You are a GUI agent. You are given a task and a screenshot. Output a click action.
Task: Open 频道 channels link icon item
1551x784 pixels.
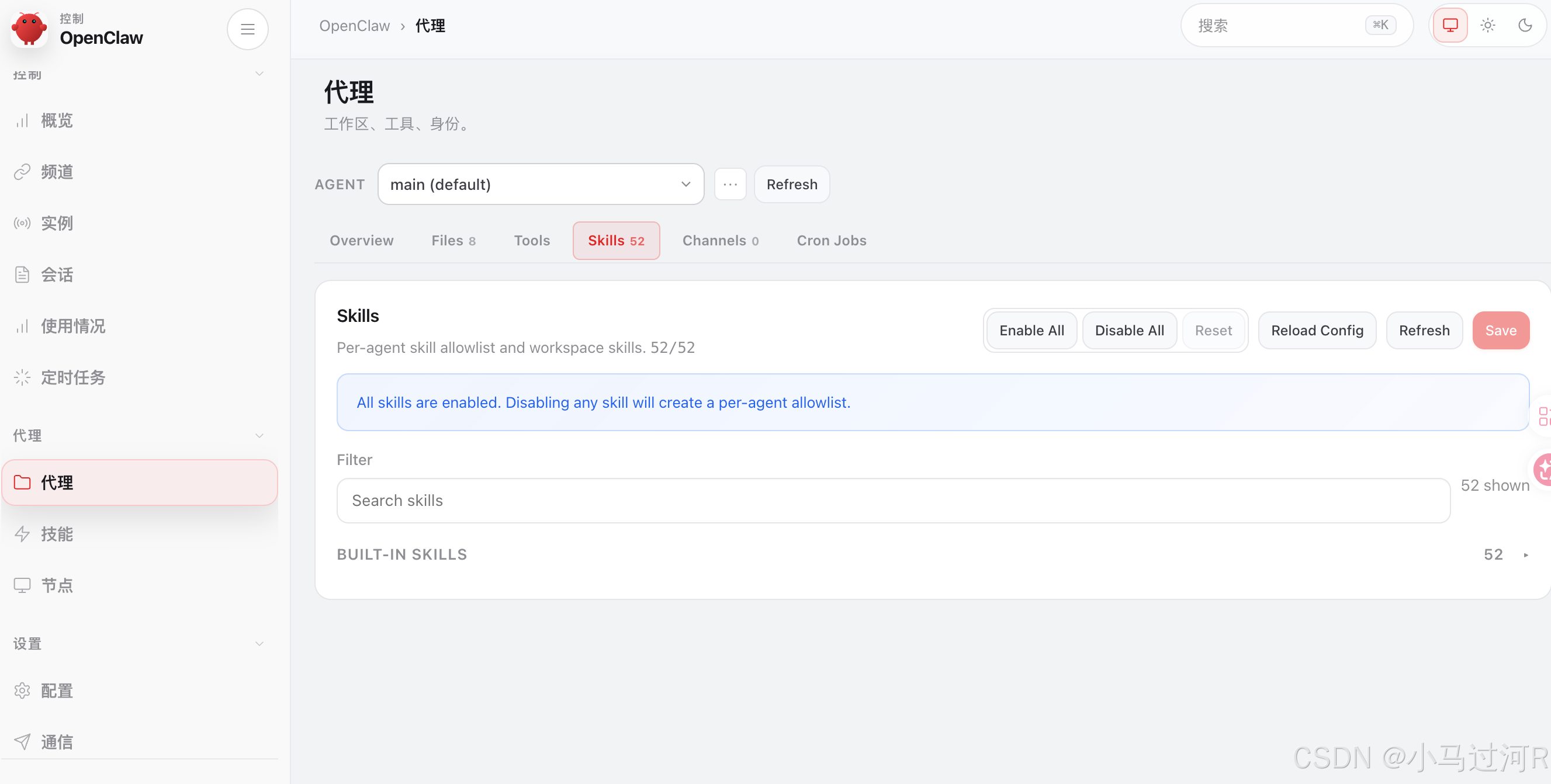pos(57,172)
